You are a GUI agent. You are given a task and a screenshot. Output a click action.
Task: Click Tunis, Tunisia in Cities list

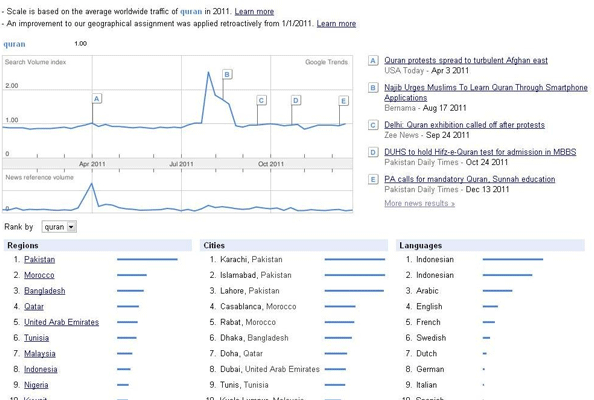244,385
